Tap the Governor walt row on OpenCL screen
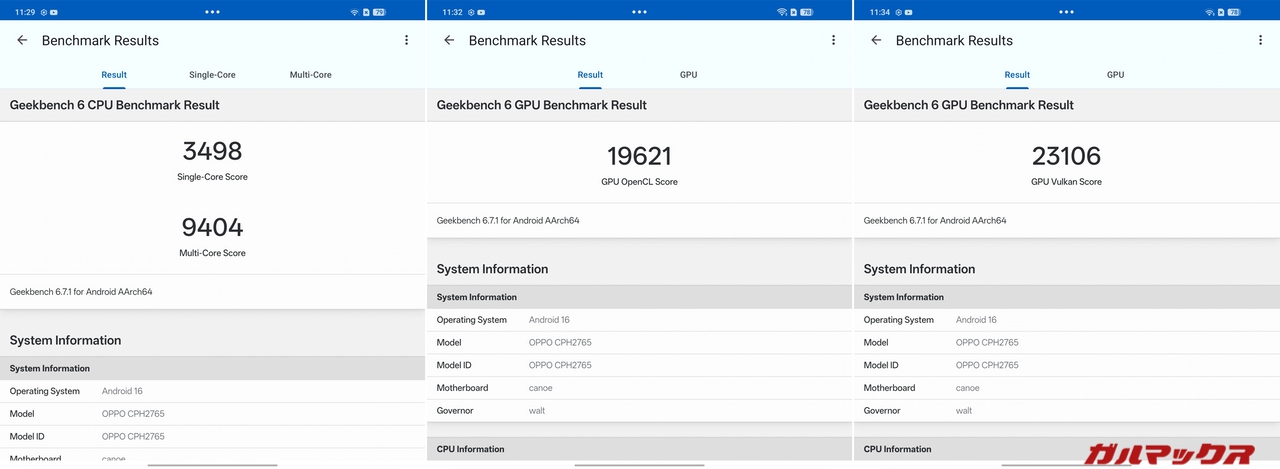 tap(639, 411)
